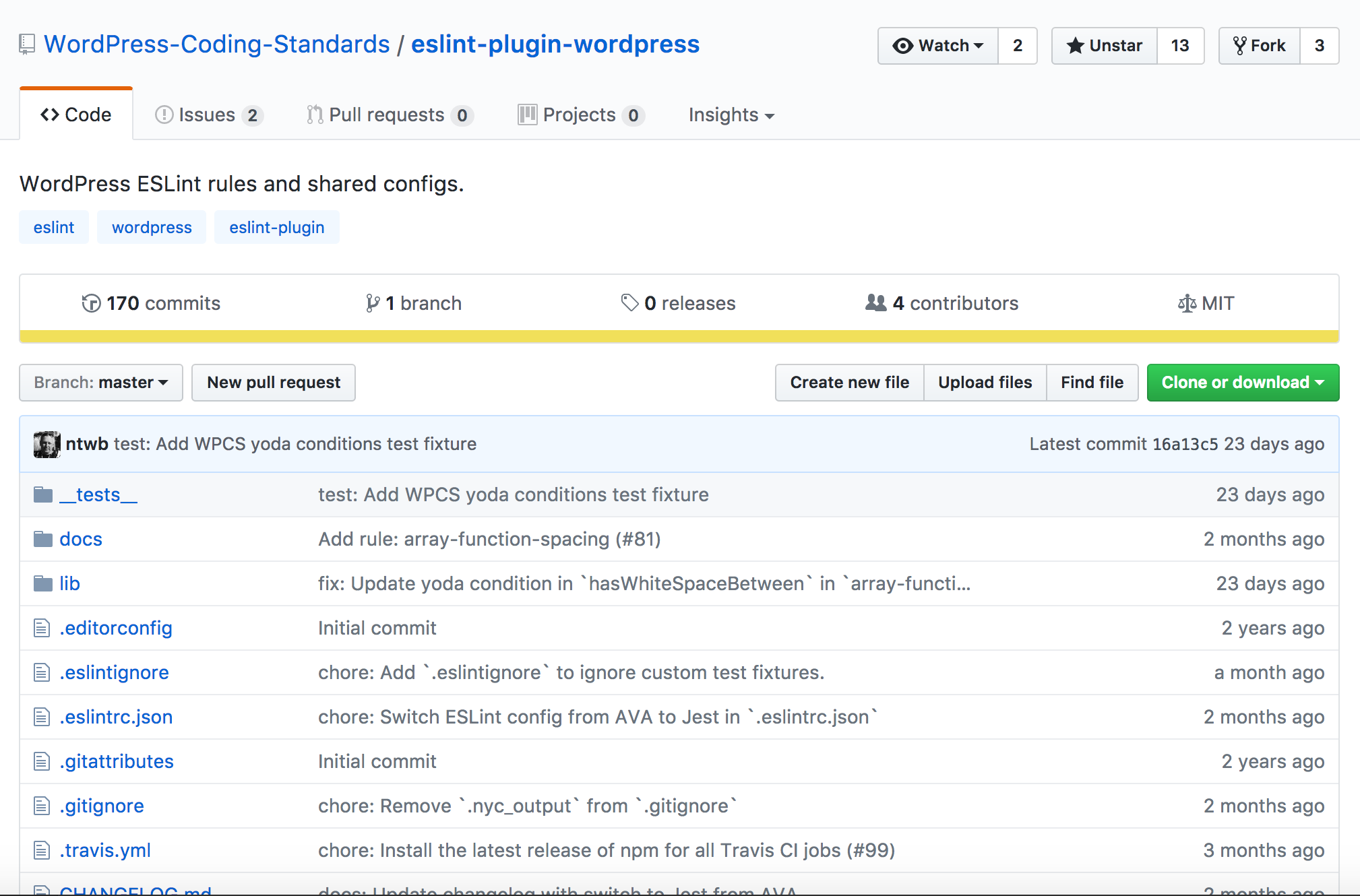
Task: Expand the Branch: master selector
Action: (101, 383)
